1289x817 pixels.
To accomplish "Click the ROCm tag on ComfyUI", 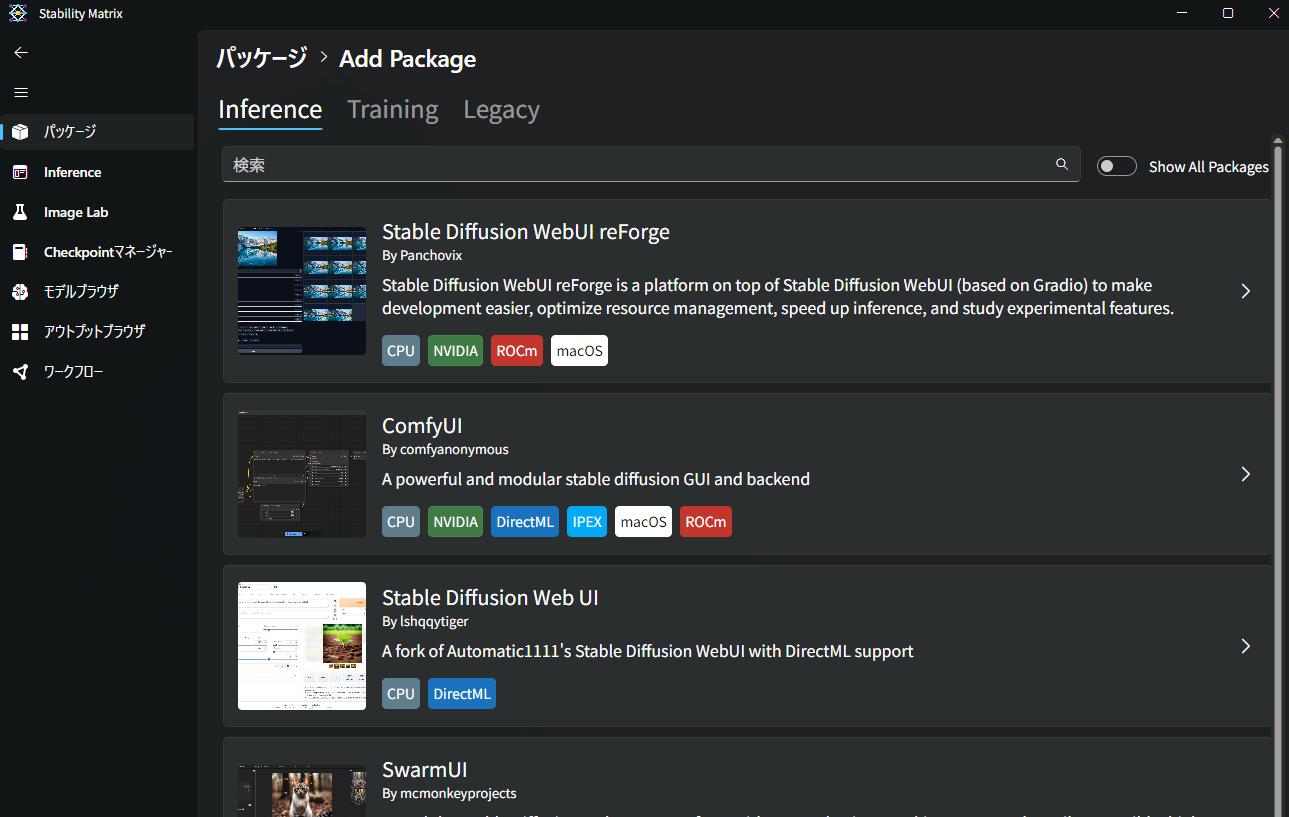I will click(706, 522).
